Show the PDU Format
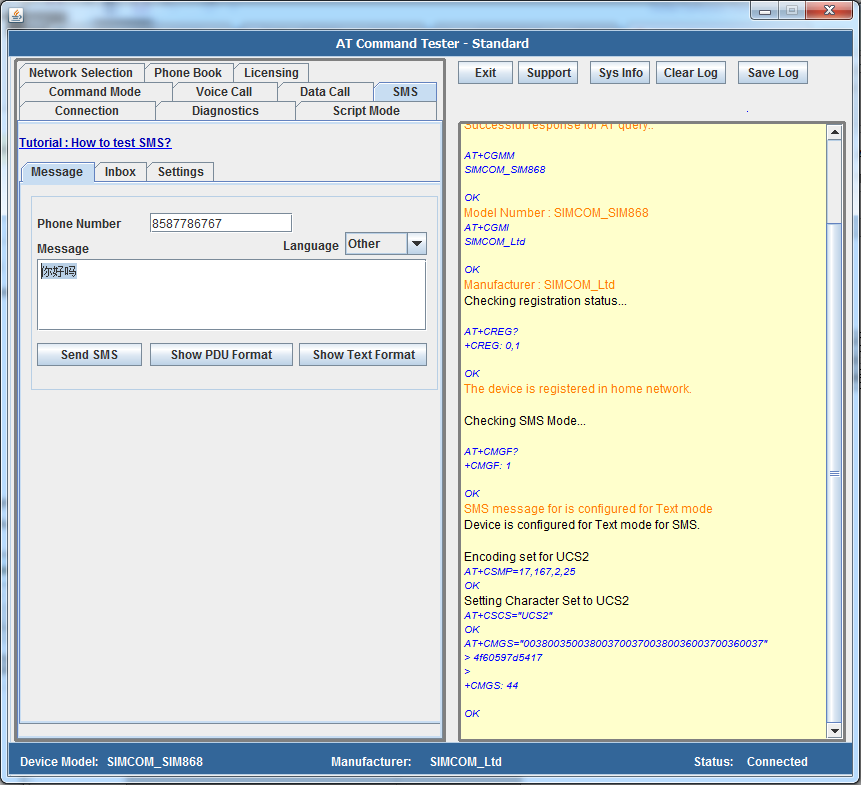Image resolution: width=861 pixels, height=785 pixels. pos(221,355)
